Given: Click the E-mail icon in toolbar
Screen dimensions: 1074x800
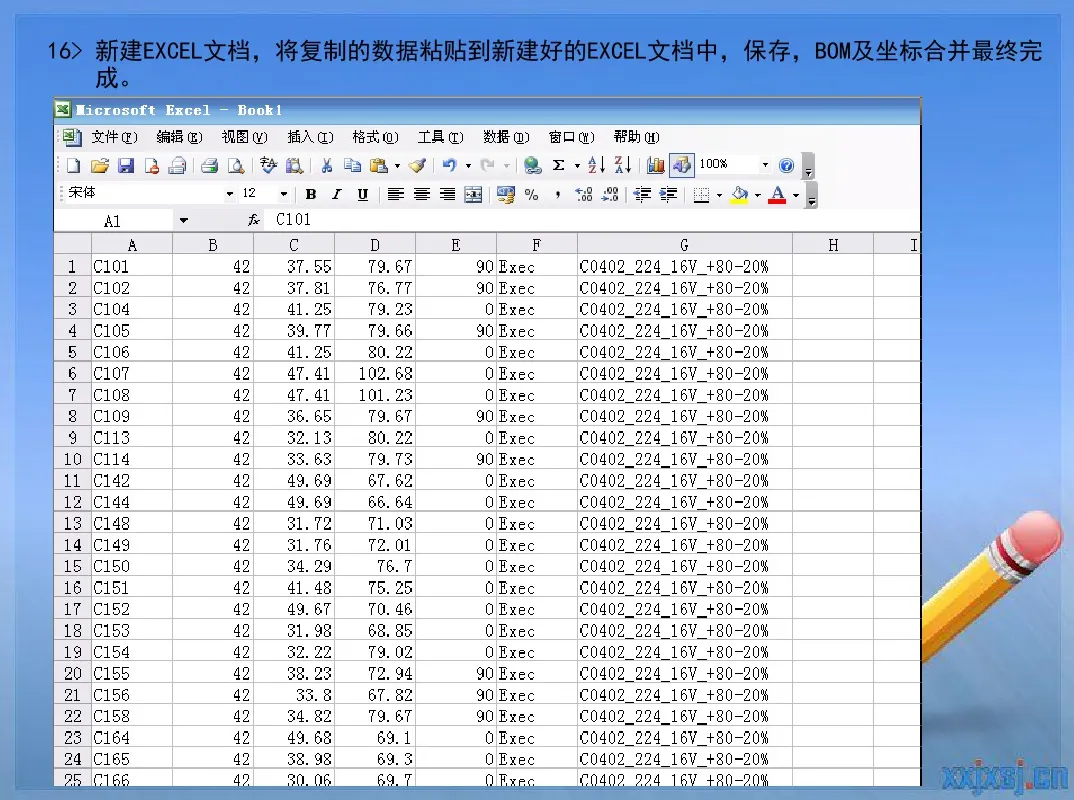Looking at the screenshot, I should point(177,165).
